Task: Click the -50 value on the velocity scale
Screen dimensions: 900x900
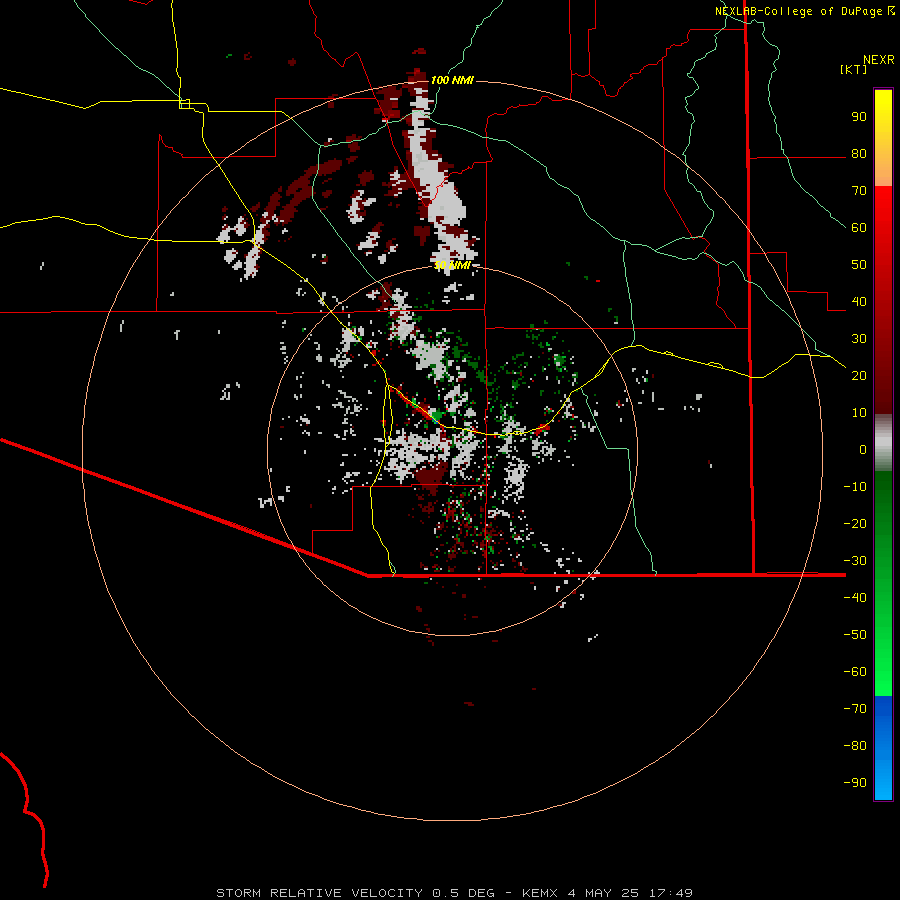Action: [x=855, y=634]
